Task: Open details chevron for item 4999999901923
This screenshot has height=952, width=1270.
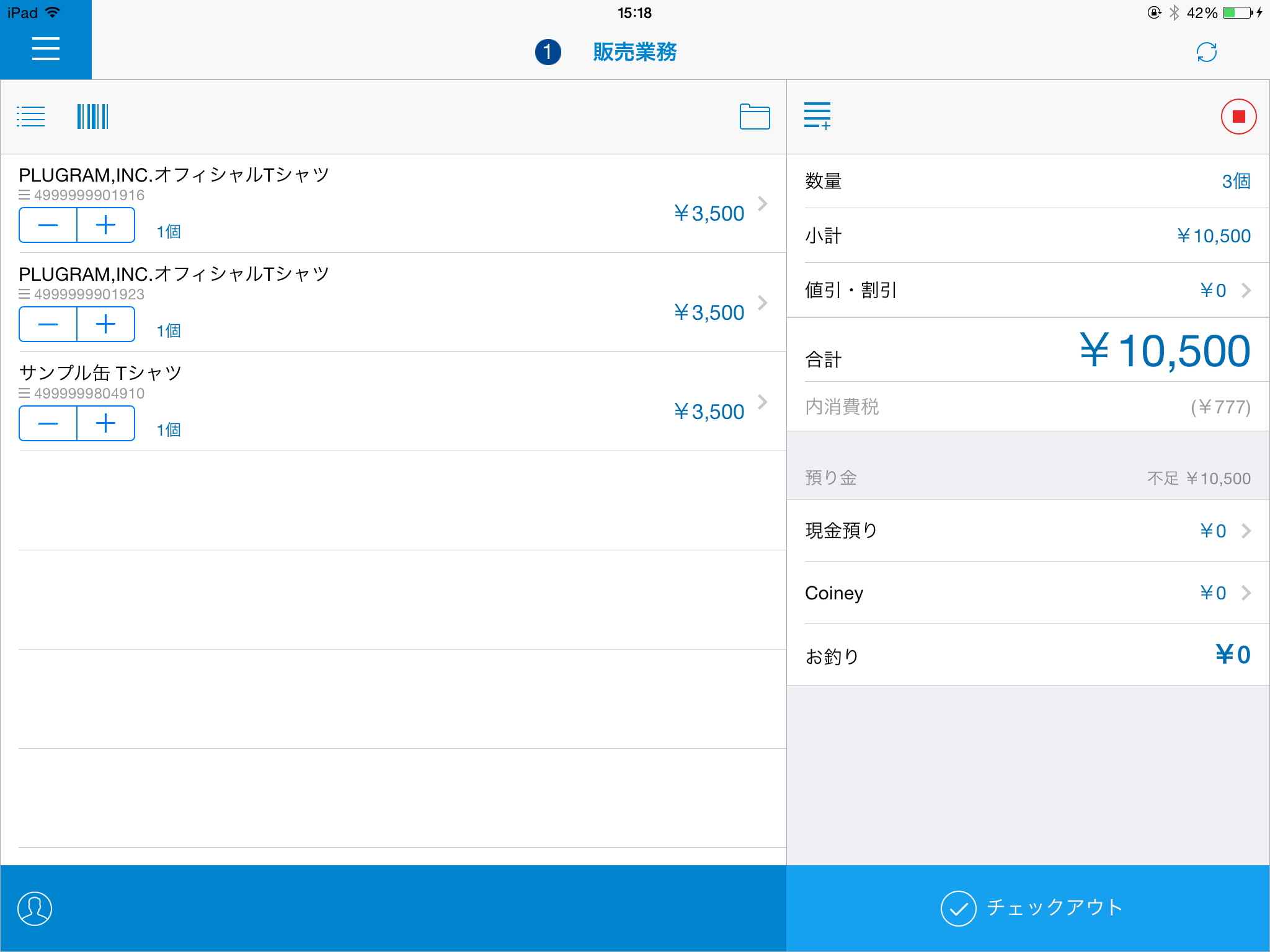Action: pos(763,303)
